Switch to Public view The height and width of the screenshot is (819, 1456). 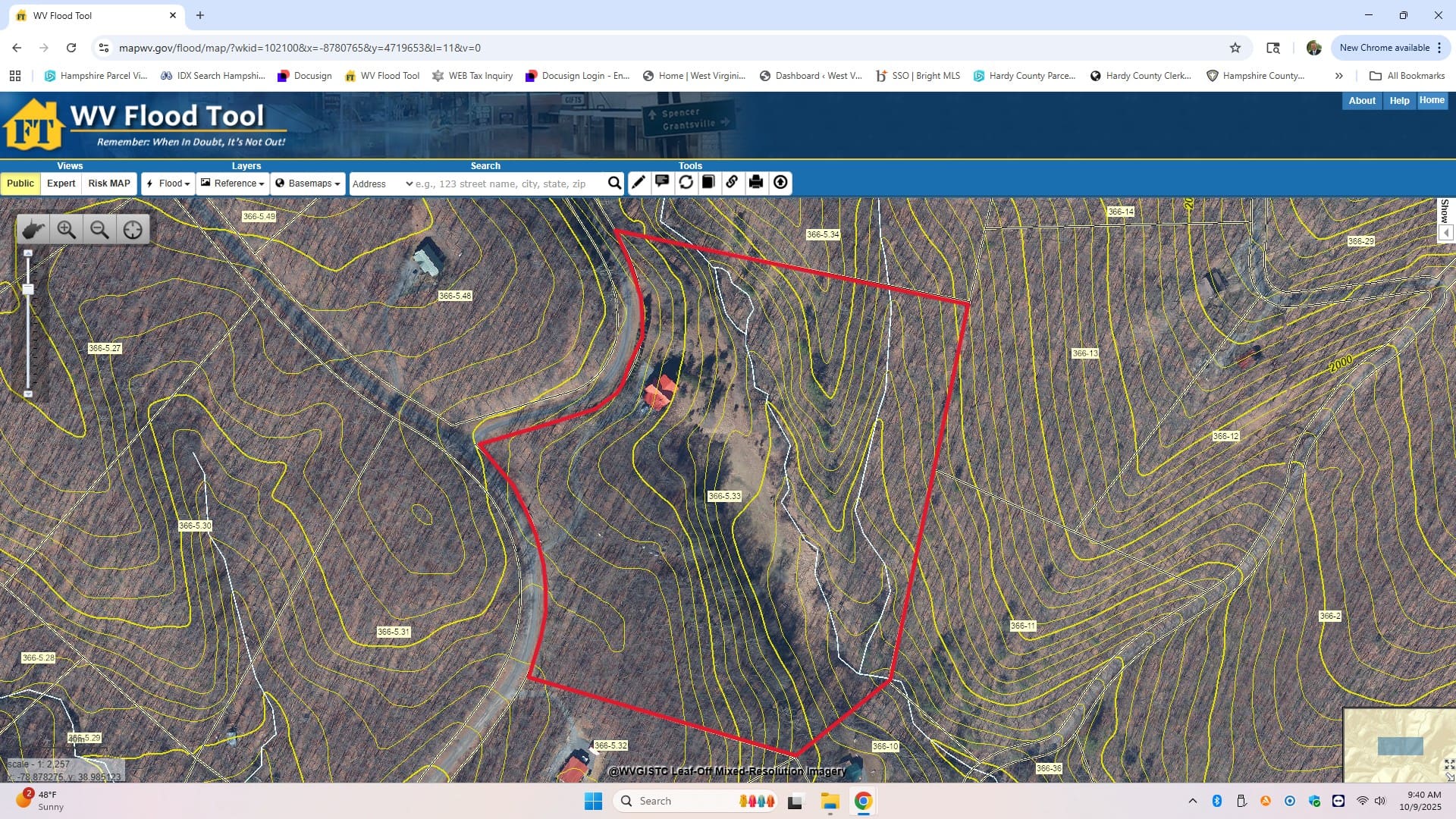(20, 184)
